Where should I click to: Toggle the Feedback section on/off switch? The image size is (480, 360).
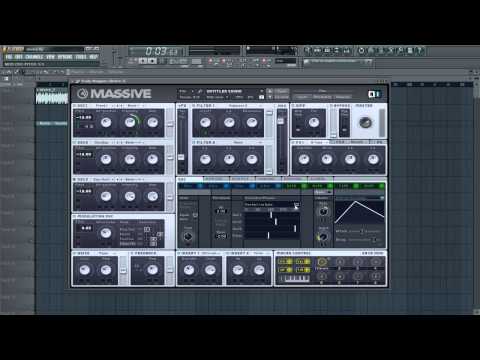tap(132, 253)
